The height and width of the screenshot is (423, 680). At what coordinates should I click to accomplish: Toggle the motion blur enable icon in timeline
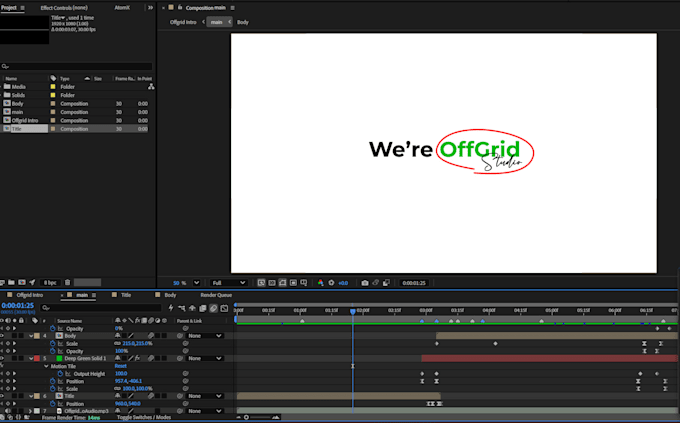[x=213, y=308]
